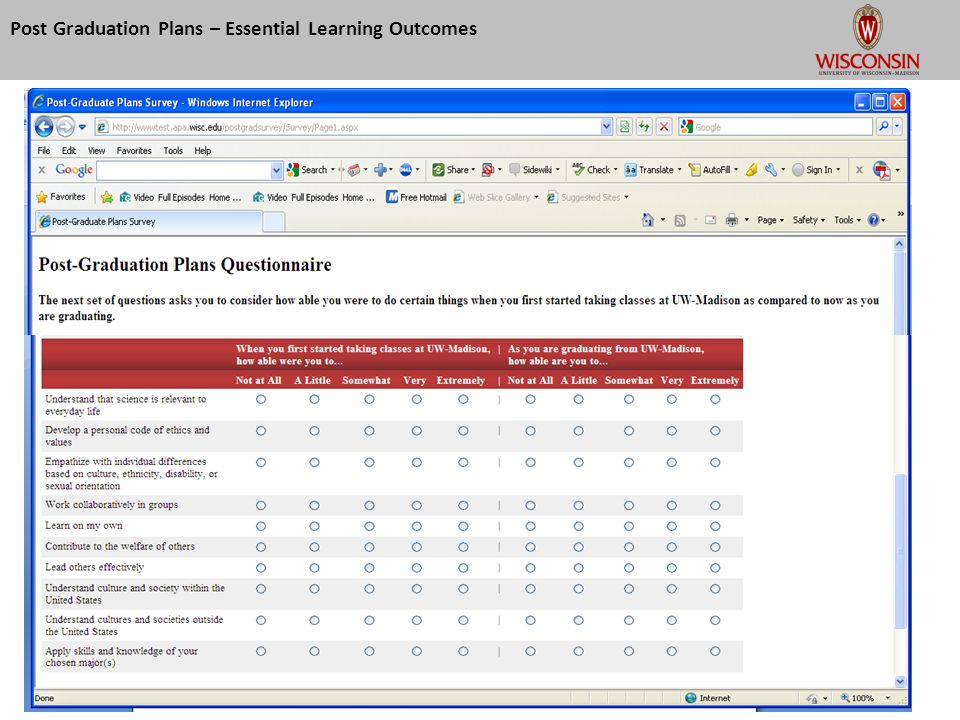
Task: Select first-started 'Extremely' for Contribute to welfare of others
Action: [463, 547]
